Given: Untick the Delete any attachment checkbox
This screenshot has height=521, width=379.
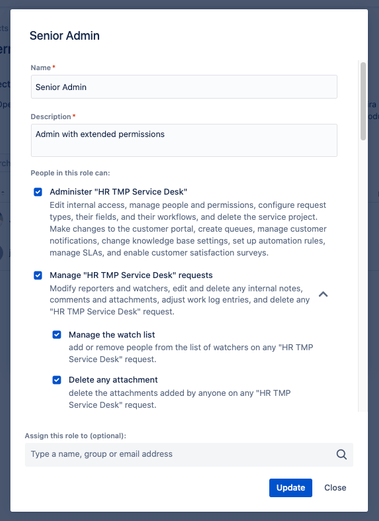Looking at the screenshot, I should (57, 380).
